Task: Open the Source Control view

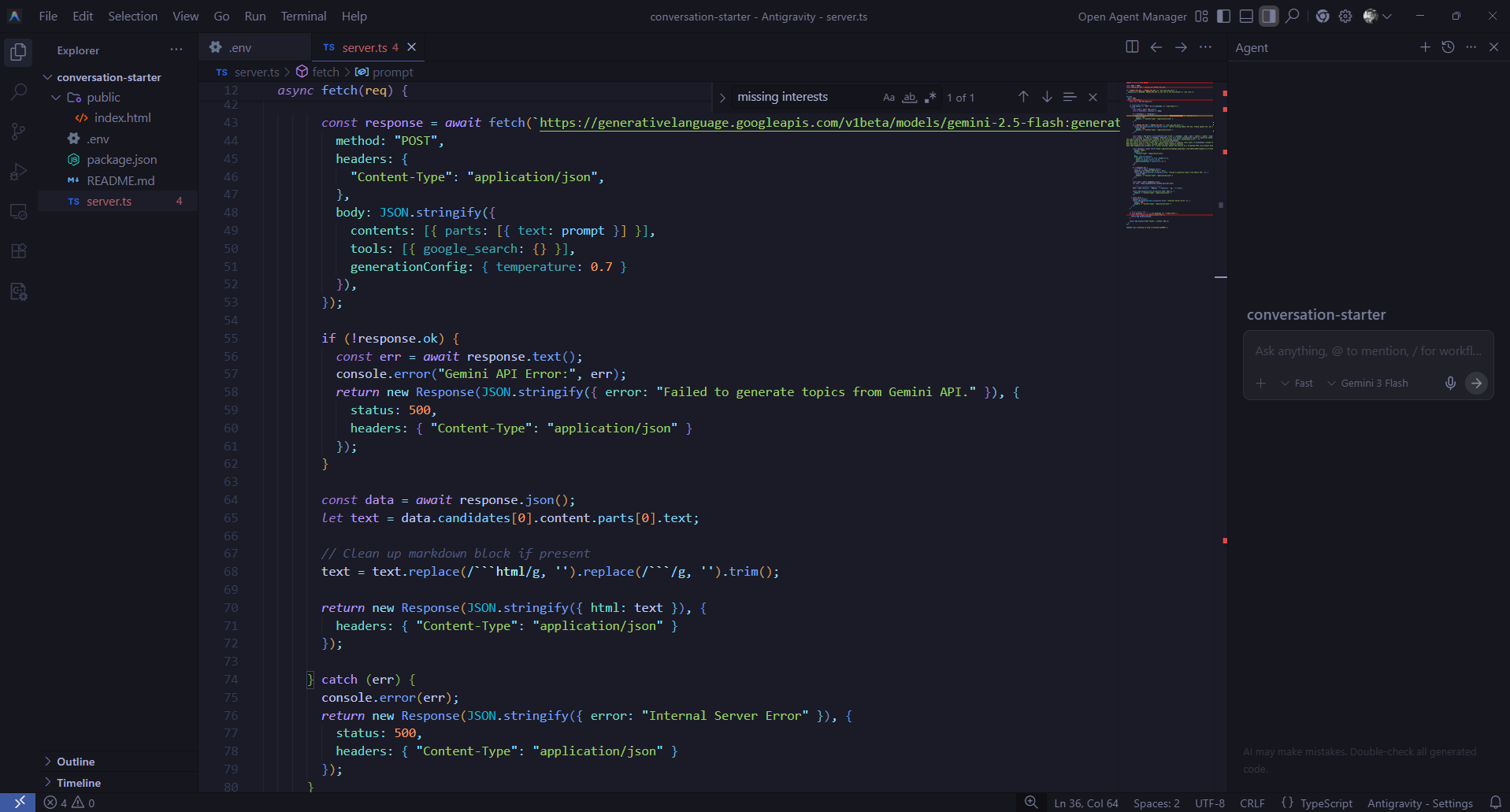Action: pos(18,132)
